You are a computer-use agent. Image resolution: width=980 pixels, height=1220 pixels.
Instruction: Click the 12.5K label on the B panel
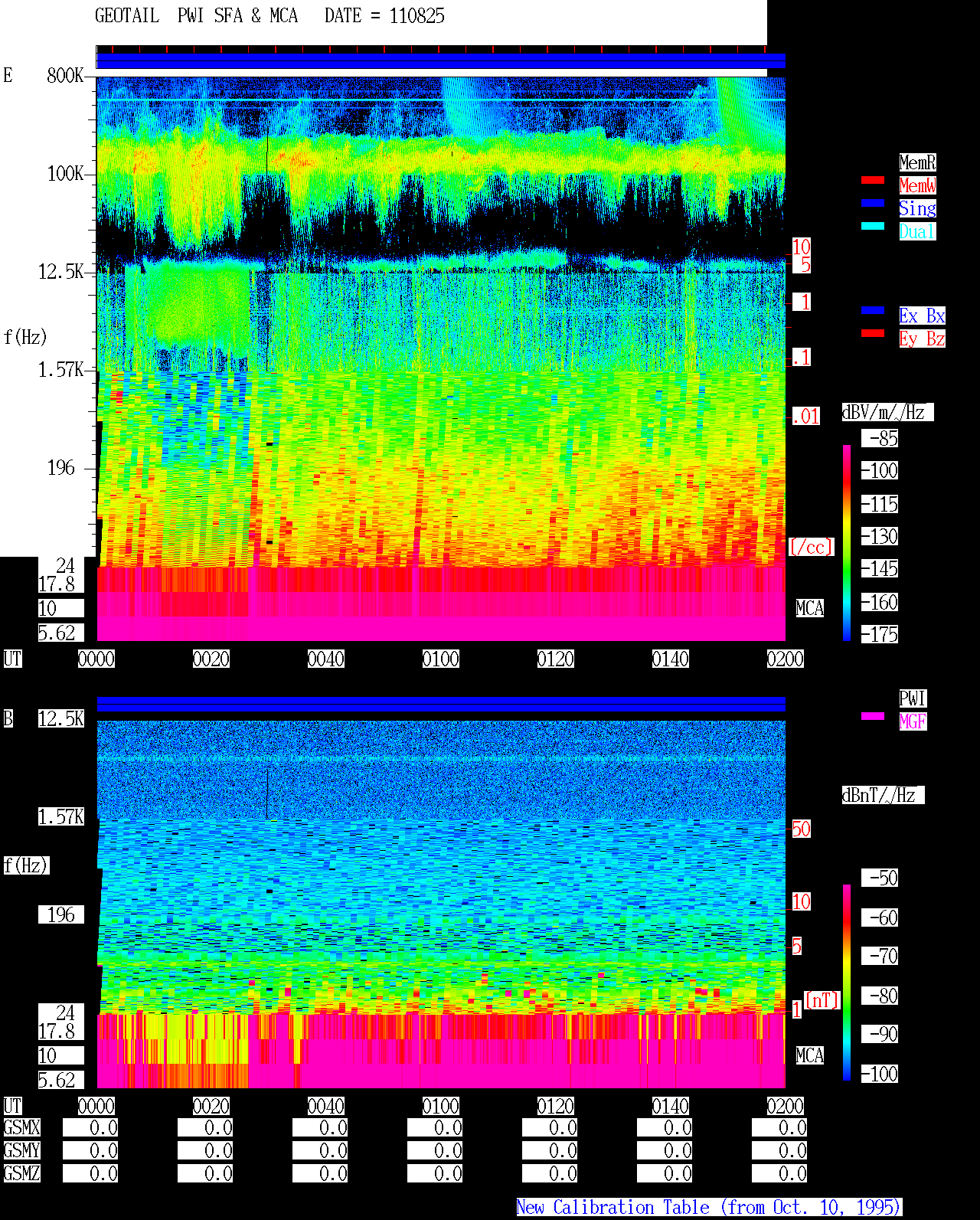tap(61, 718)
